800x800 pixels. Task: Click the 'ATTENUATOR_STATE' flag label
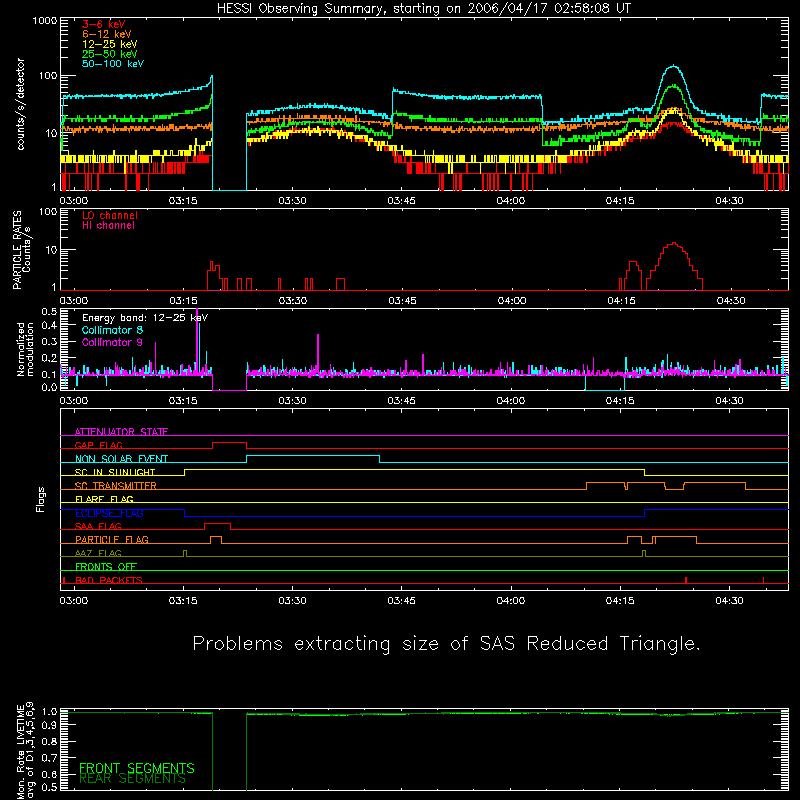(x=121, y=432)
